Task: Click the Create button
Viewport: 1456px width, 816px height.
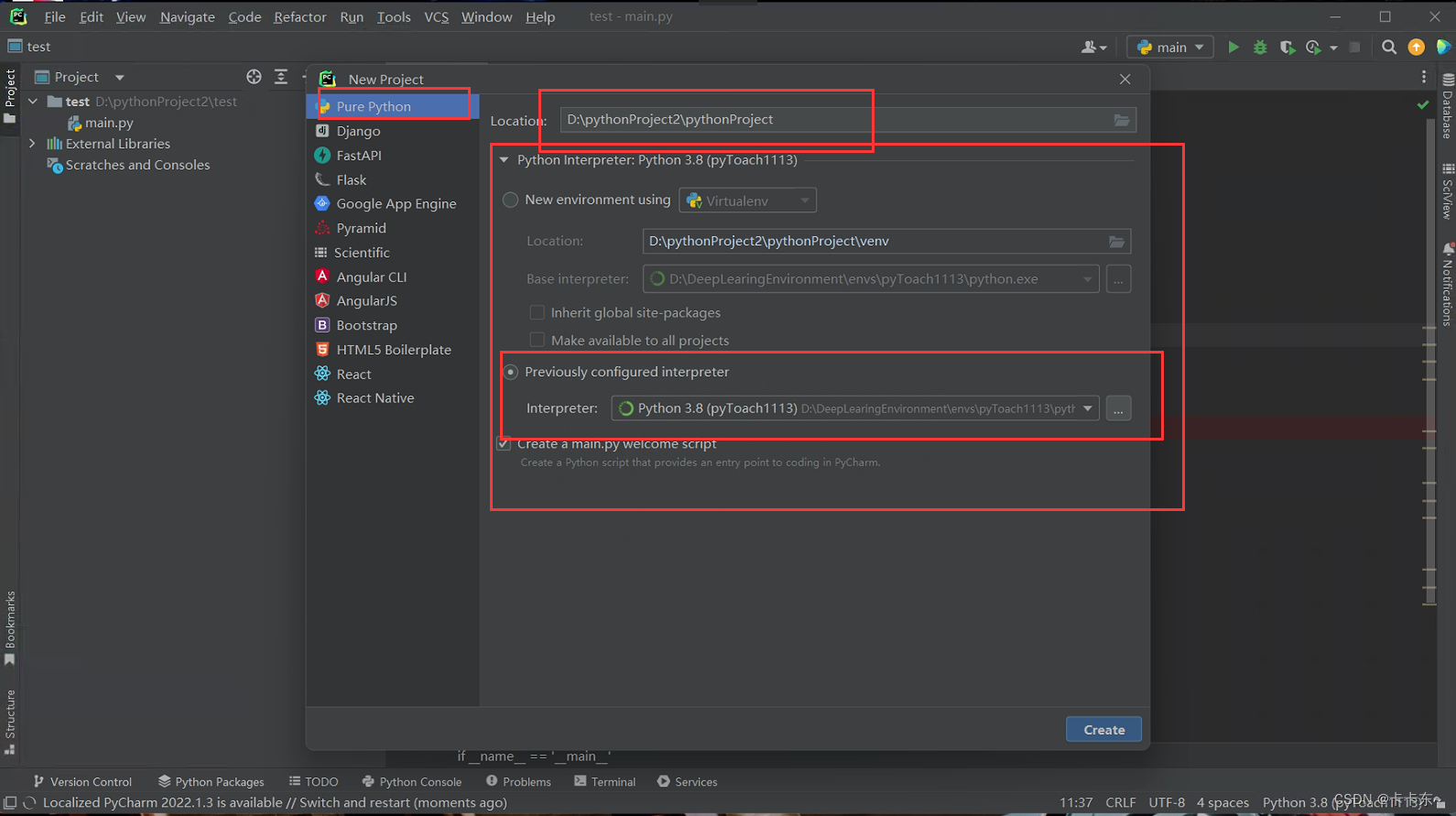Action: 1103,730
